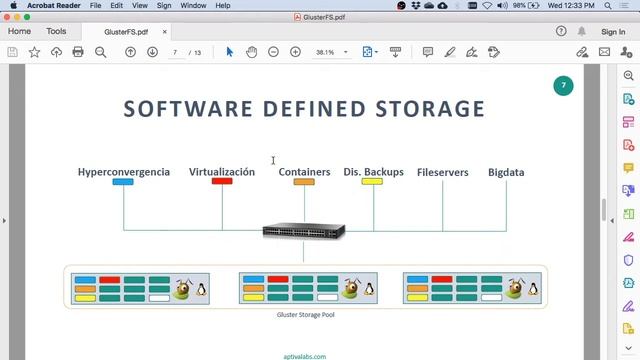Expand the left navigation pane
The height and width of the screenshot is (360, 640).
(4, 221)
